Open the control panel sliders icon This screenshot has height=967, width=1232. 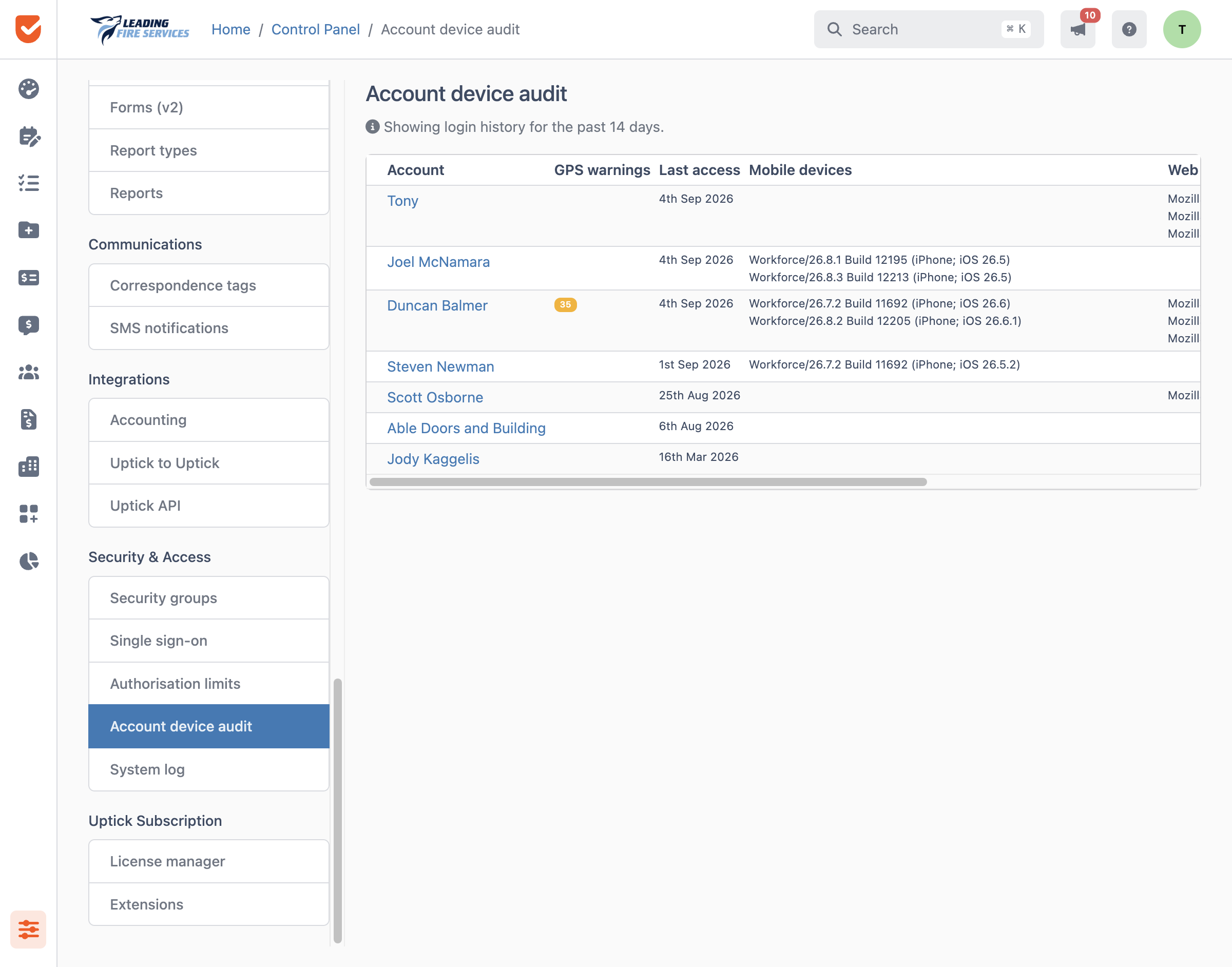click(x=28, y=929)
